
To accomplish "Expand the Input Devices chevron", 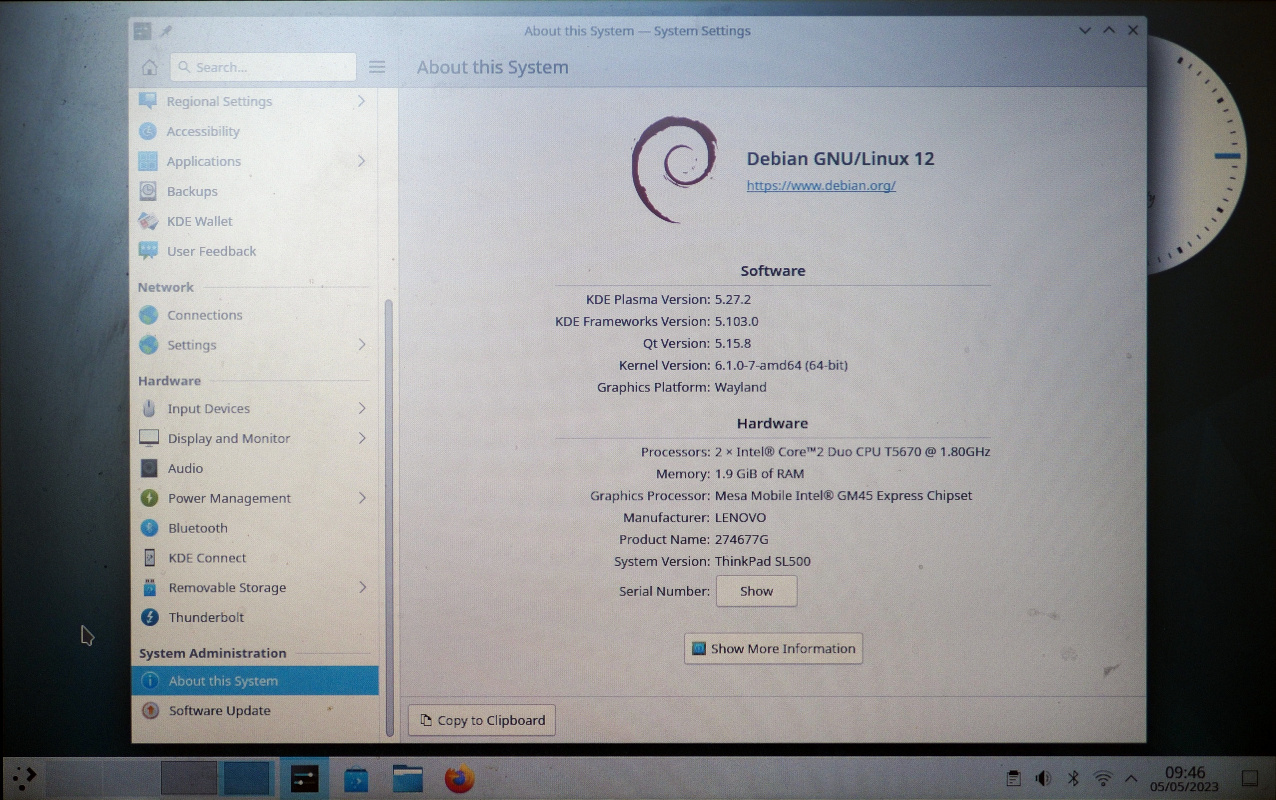I will coord(361,408).
